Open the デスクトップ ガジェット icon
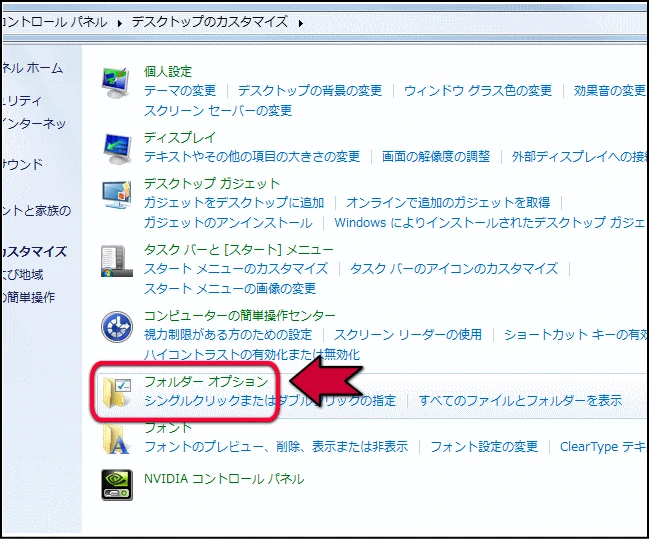Image resolution: width=649 pixels, height=539 pixels. (117, 194)
